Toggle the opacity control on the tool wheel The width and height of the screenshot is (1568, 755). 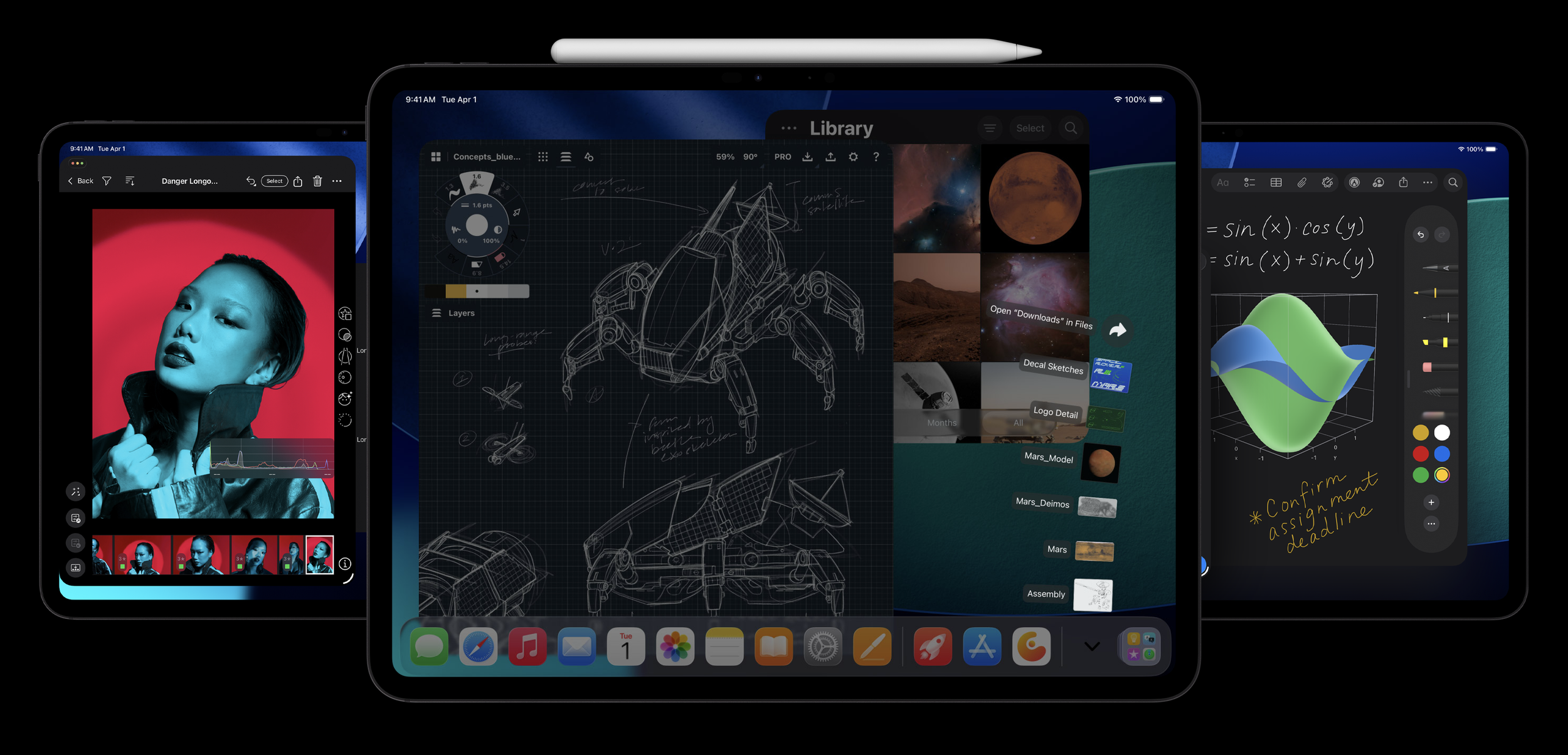pos(498,230)
